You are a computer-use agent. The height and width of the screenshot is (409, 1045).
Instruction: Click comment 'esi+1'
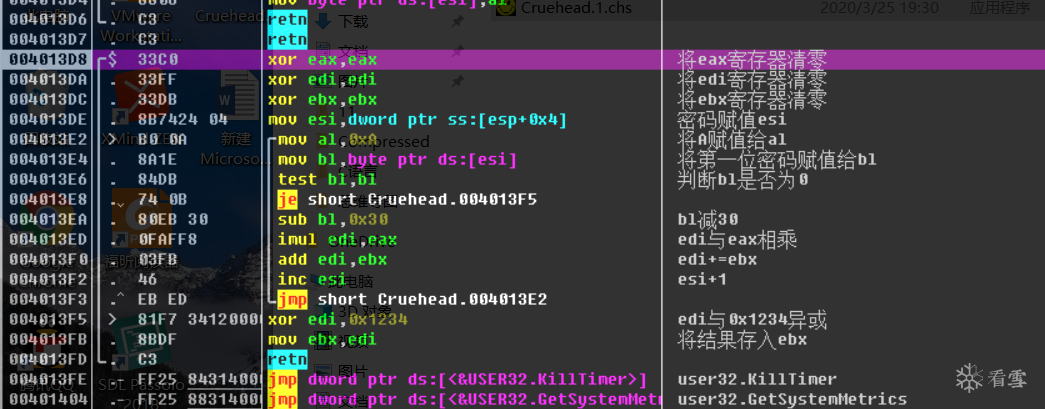coord(702,279)
